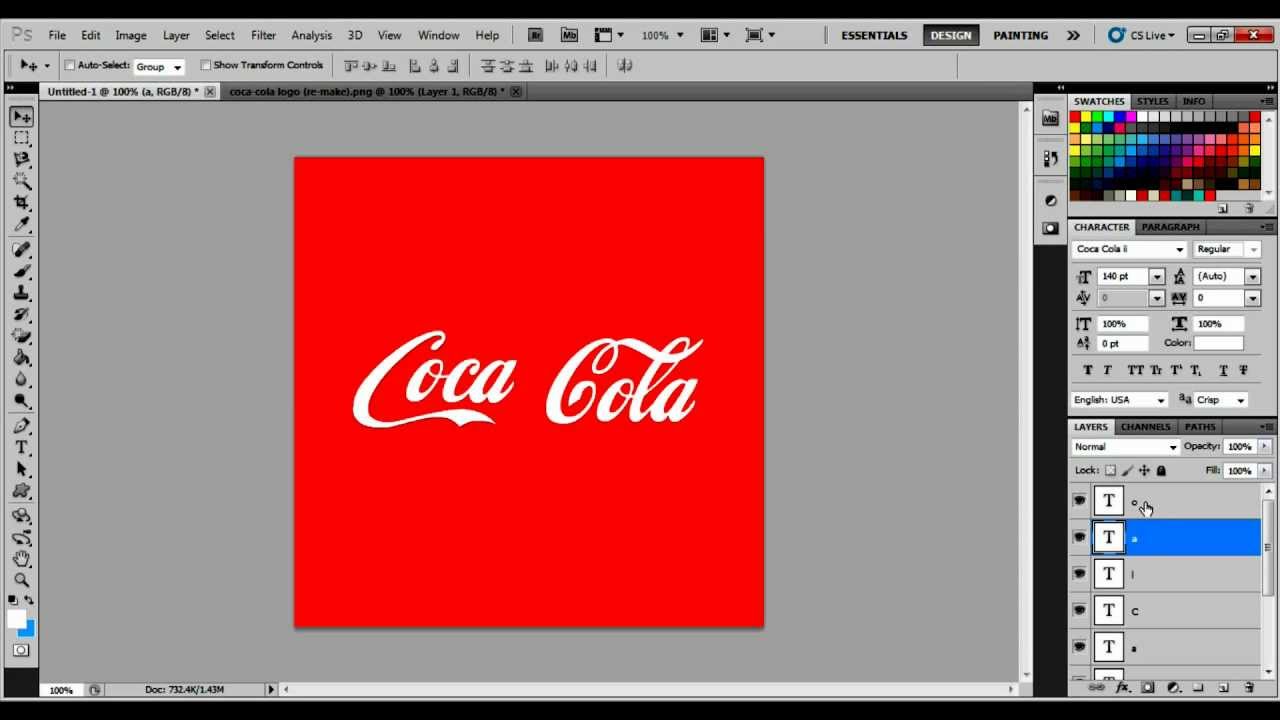
Task: Open the Layer menu
Action: coord(176,35)
